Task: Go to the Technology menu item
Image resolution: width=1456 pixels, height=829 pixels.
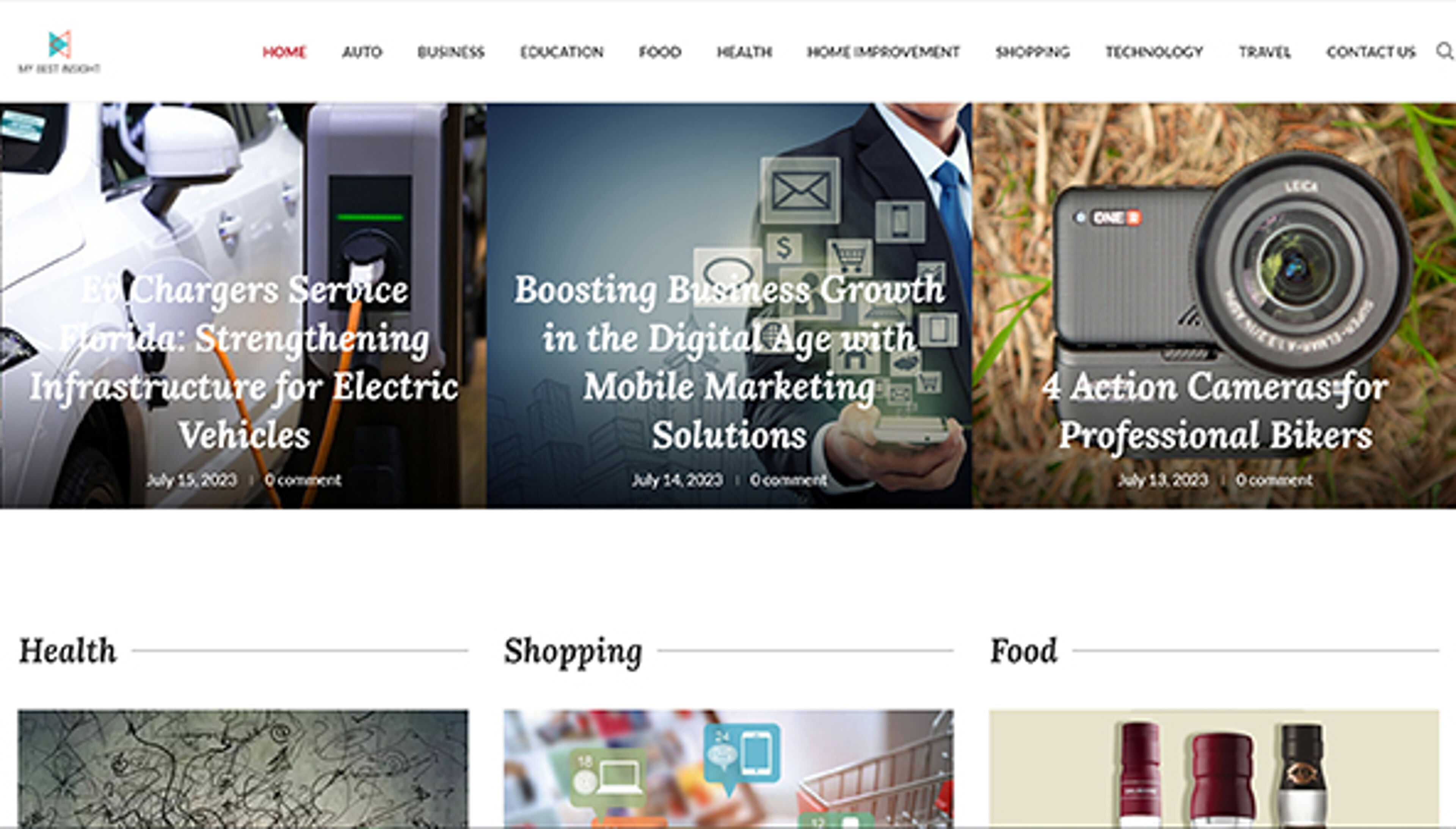Action: (x=1154, y=52)
